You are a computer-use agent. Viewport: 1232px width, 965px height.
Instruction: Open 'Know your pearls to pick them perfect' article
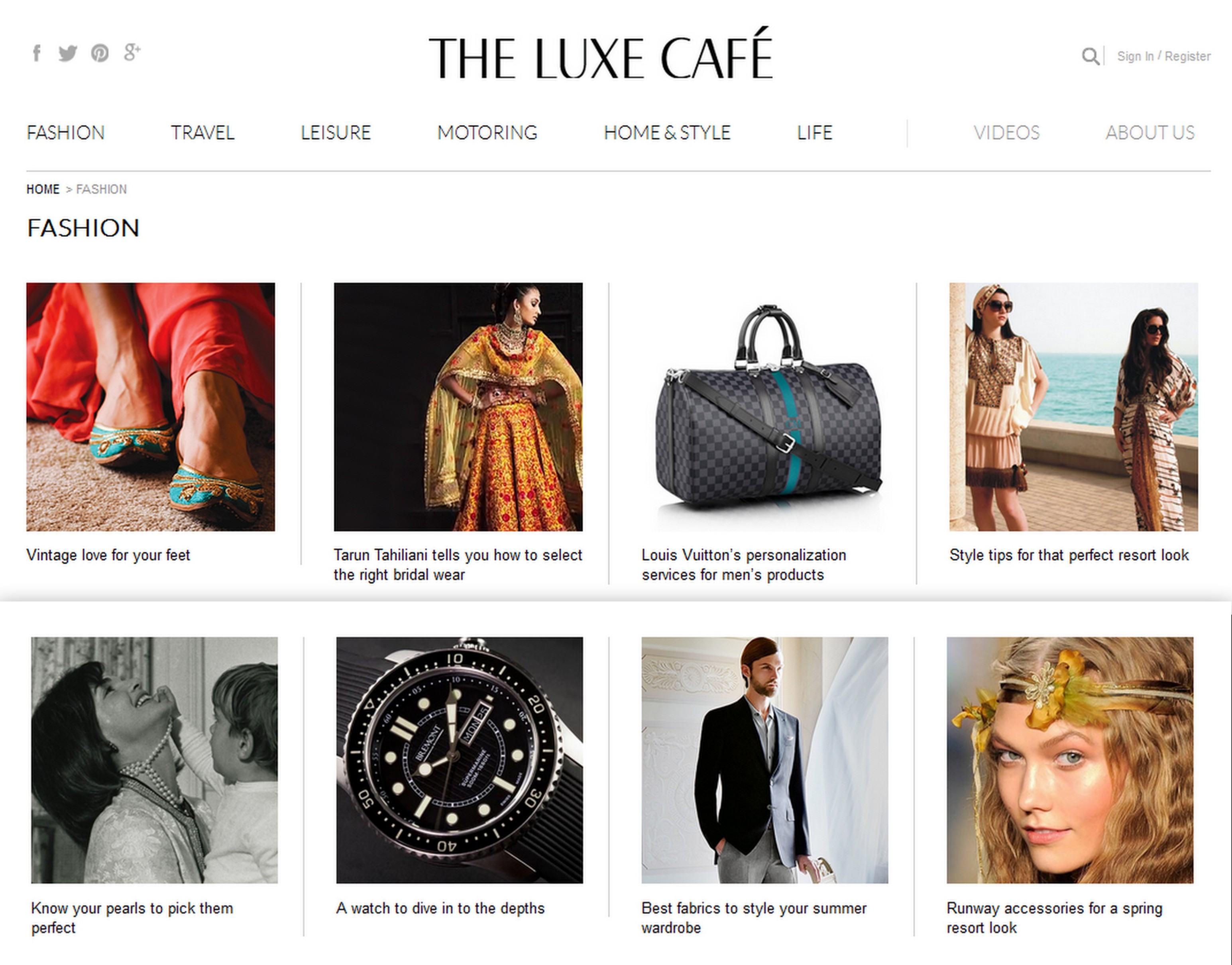132,918
